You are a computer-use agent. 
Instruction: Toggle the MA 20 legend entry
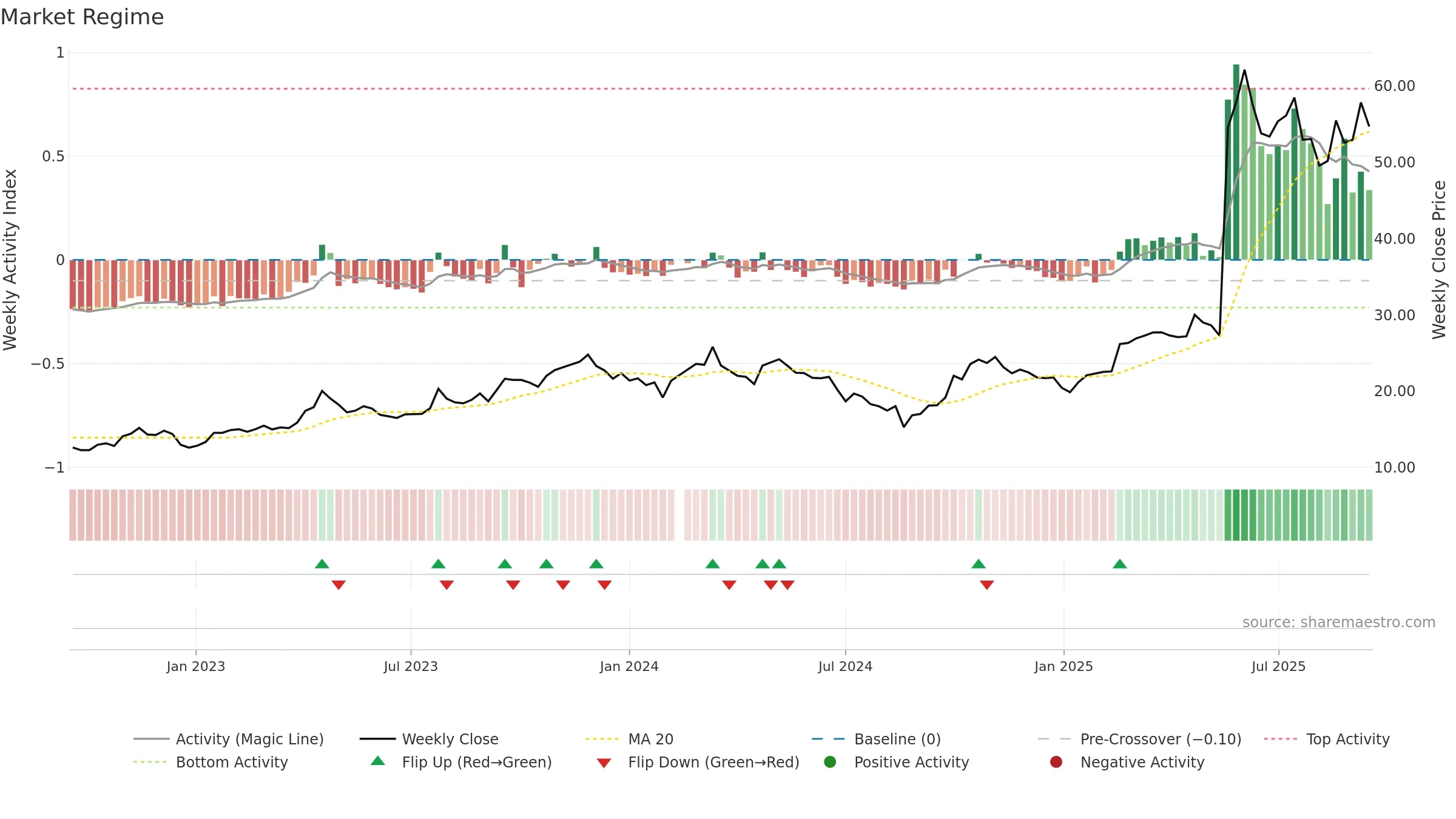click(x=629, y=739)
